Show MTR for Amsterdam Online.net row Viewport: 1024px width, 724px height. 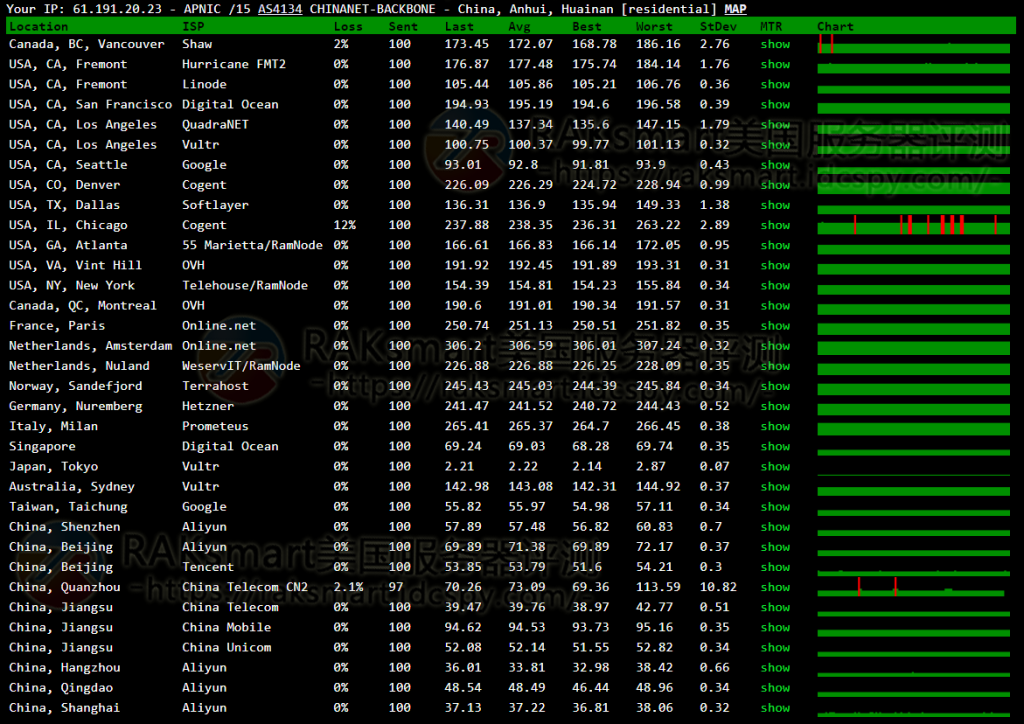click(x=775, y=346)
